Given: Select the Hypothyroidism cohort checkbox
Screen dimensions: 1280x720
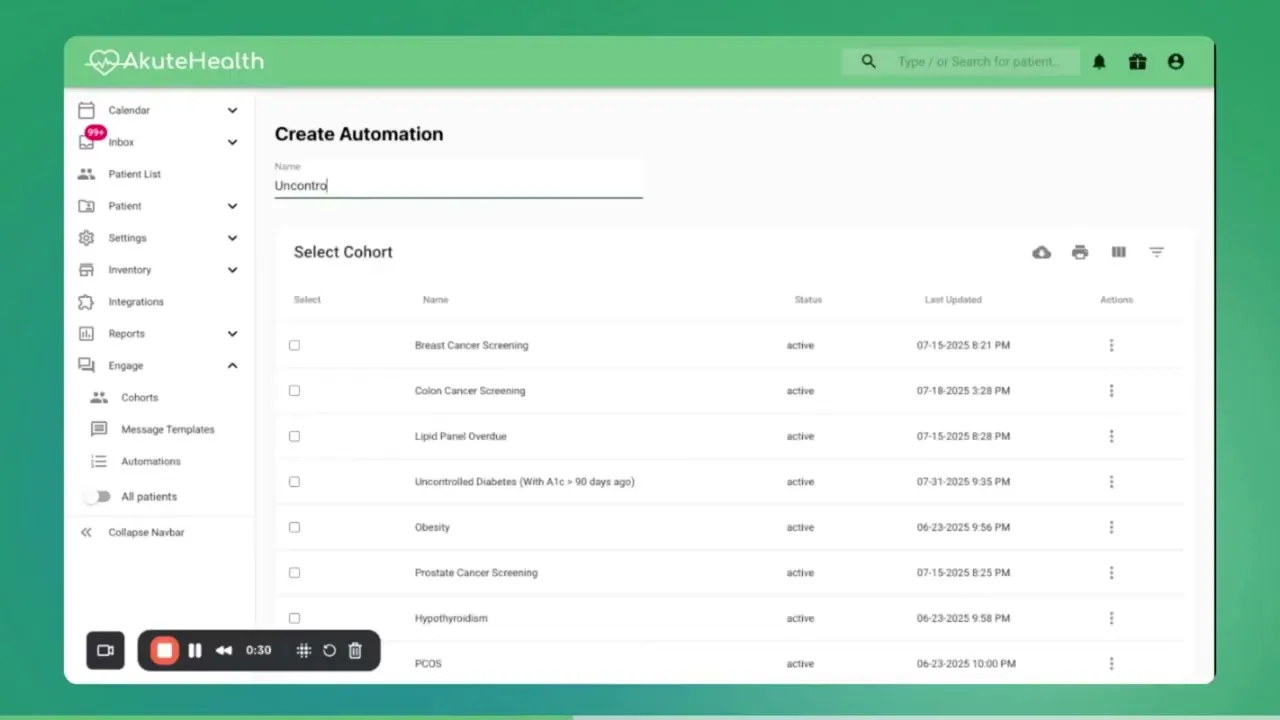Looking at the screenshot, I should tap(294, 618).
